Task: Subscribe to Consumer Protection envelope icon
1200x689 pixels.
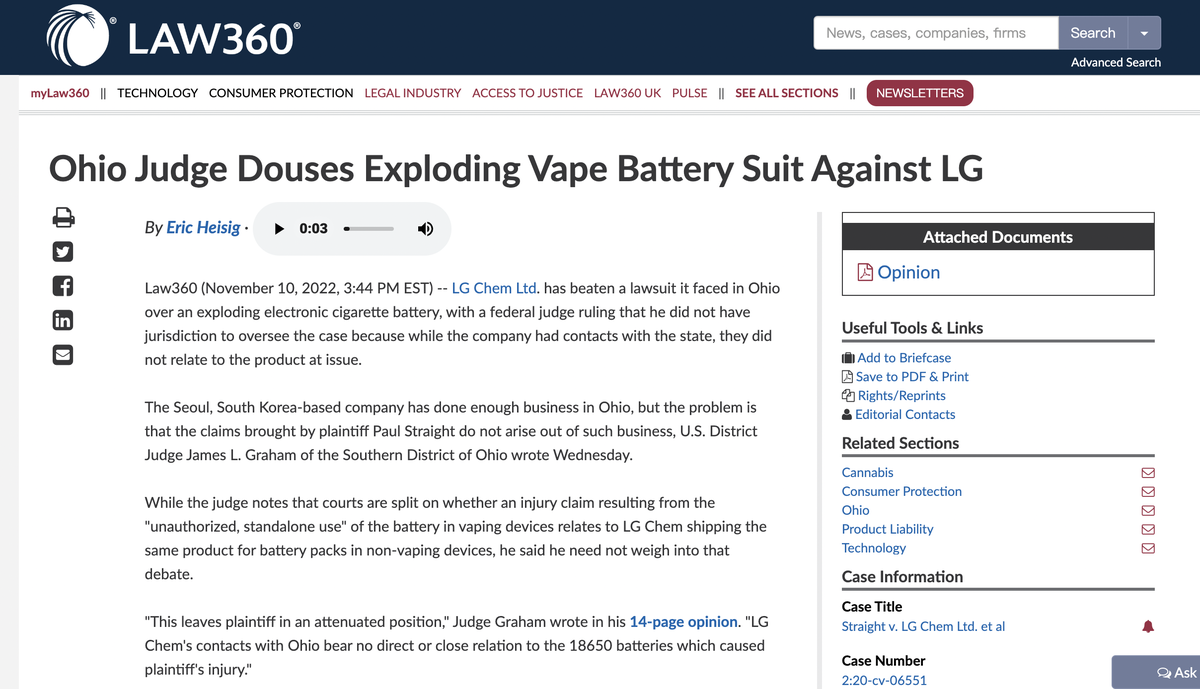Action: (x=1148, y=491)
